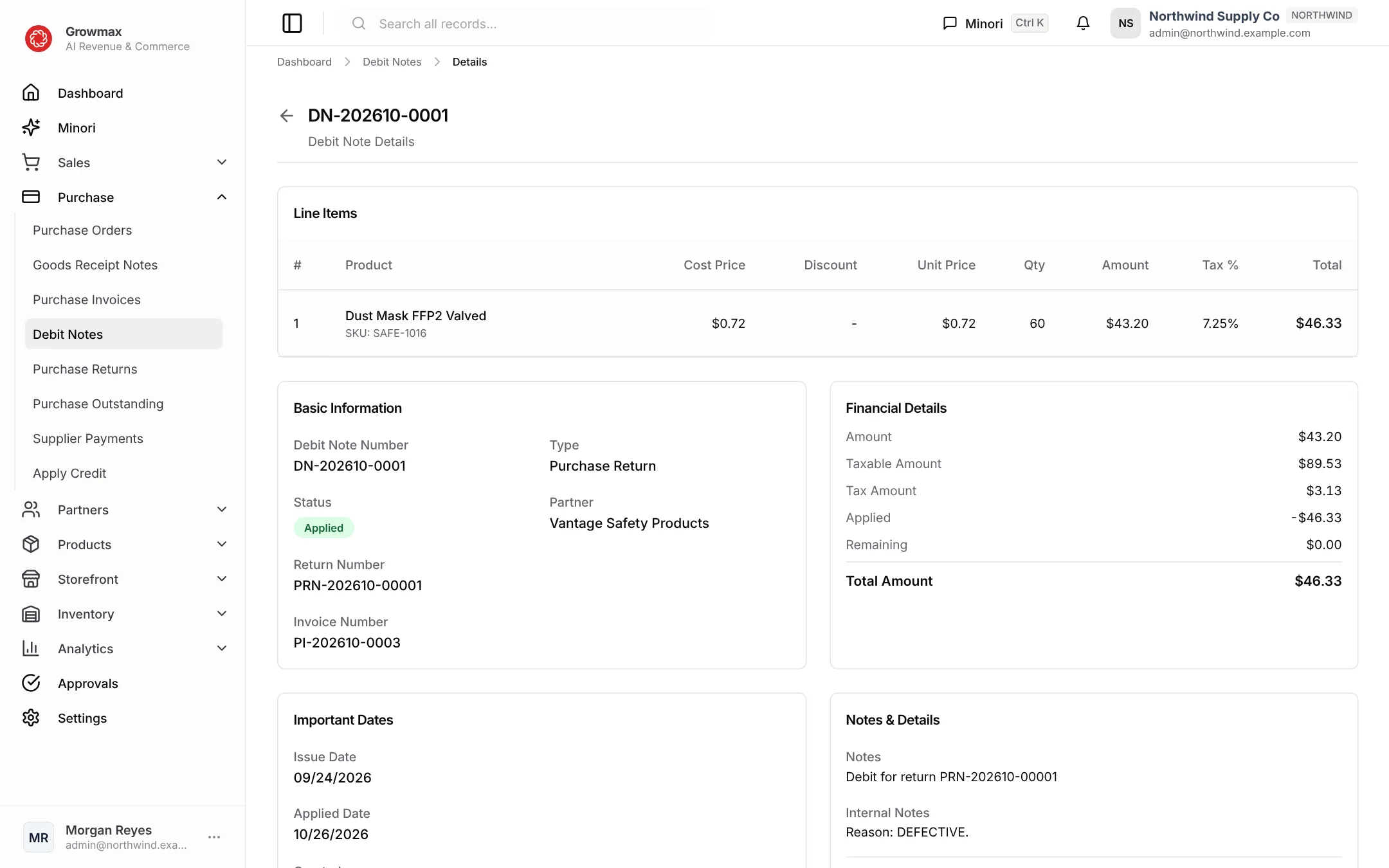Click the Approvals checkmark icon
The height and width of the screenshot is (868, 1389).
click(31, 683)
